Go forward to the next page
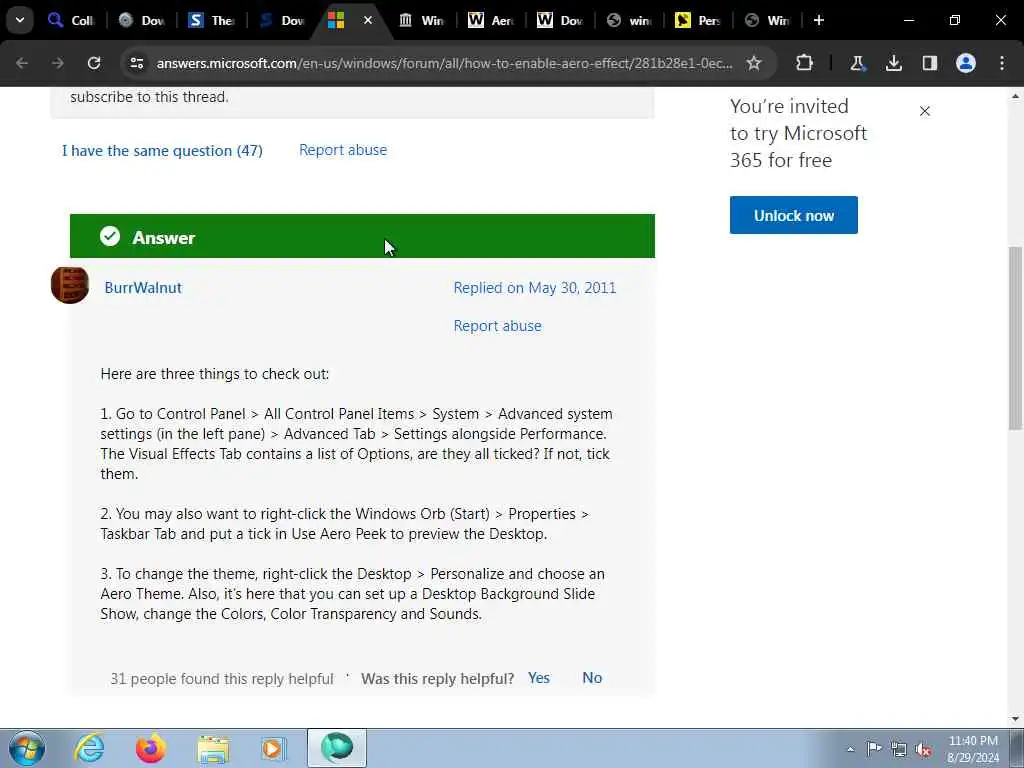The height and width of the screenshot is (768, 1024). click(57, 63)
